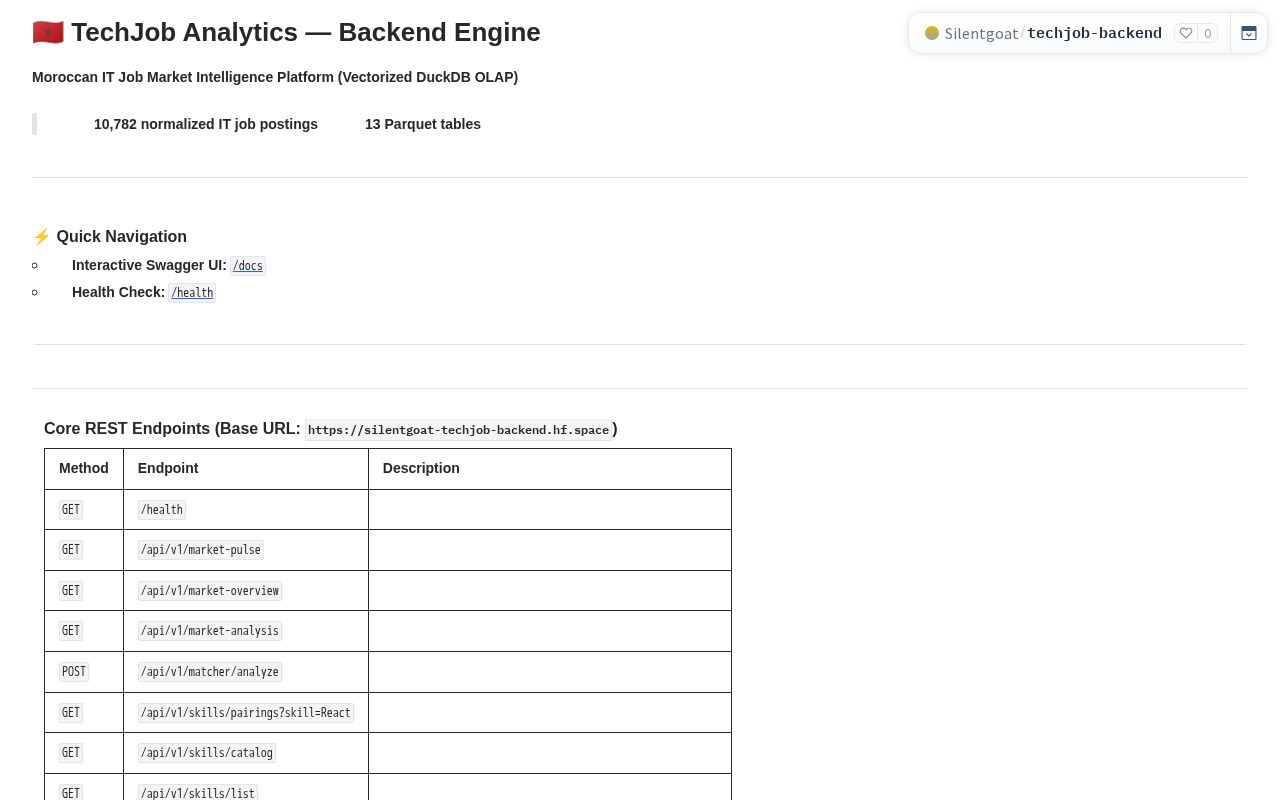The height and width of the screenshot is (800, 1280).
Task: Click the Moroccan IT Job Market subtitle
Action: pyautogui.click(x=275, y=77)
